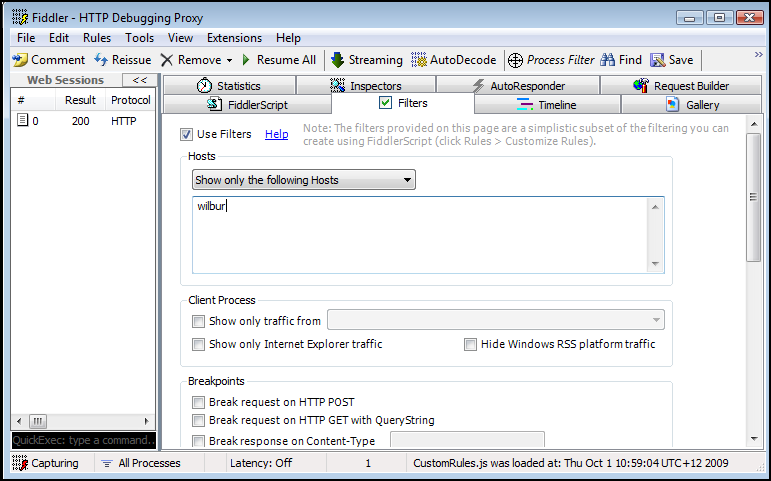The height and width of the screenshot is (481, 771).
Task: Click the Fiddler title bar app icon
Action: [x=20, y=18]
